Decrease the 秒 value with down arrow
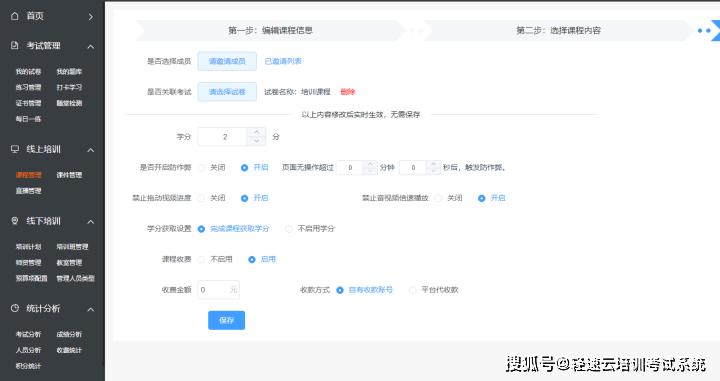The image size is (720, 381). point(433,171)
